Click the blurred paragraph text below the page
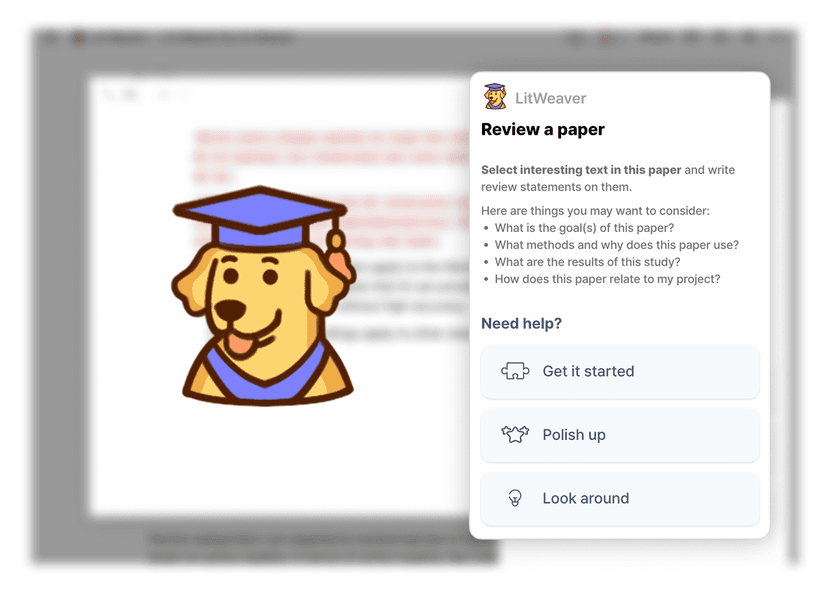 coord(322,548)
